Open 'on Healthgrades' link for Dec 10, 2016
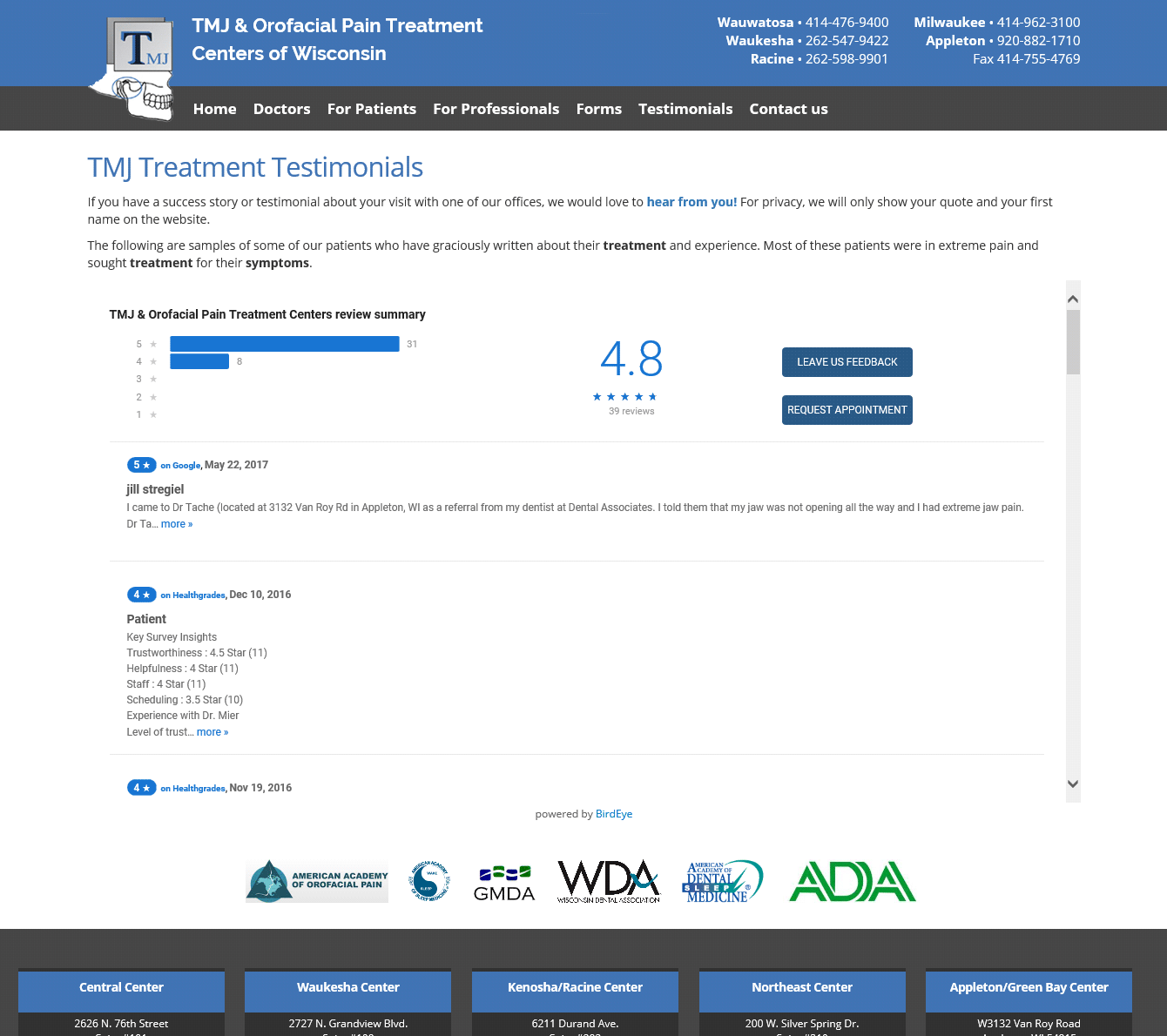1167x1036 pixels. click(192, 595)
